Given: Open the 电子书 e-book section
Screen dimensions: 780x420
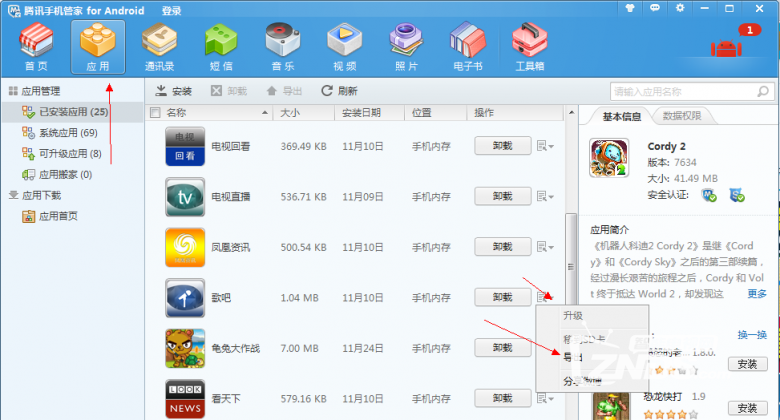Looking at the screenshot, I should point(468,47).
